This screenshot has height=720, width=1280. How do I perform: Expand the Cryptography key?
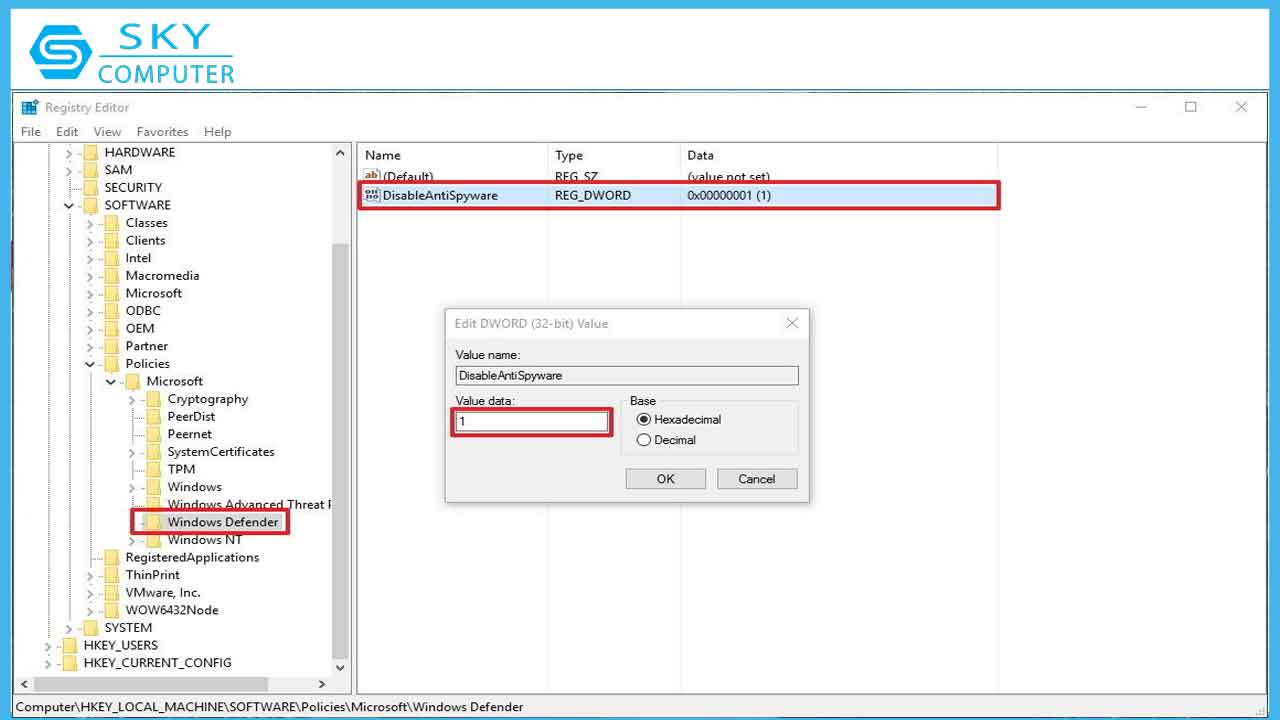click(x=132, y=399)
